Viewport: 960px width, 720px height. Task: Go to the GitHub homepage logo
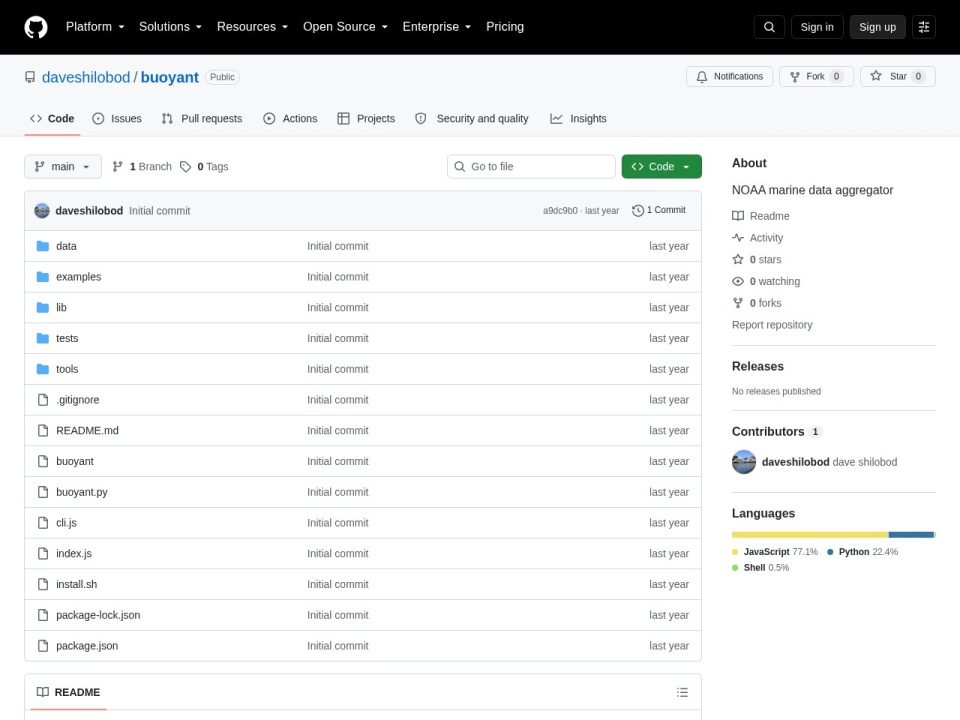click(x=36, y=27)
